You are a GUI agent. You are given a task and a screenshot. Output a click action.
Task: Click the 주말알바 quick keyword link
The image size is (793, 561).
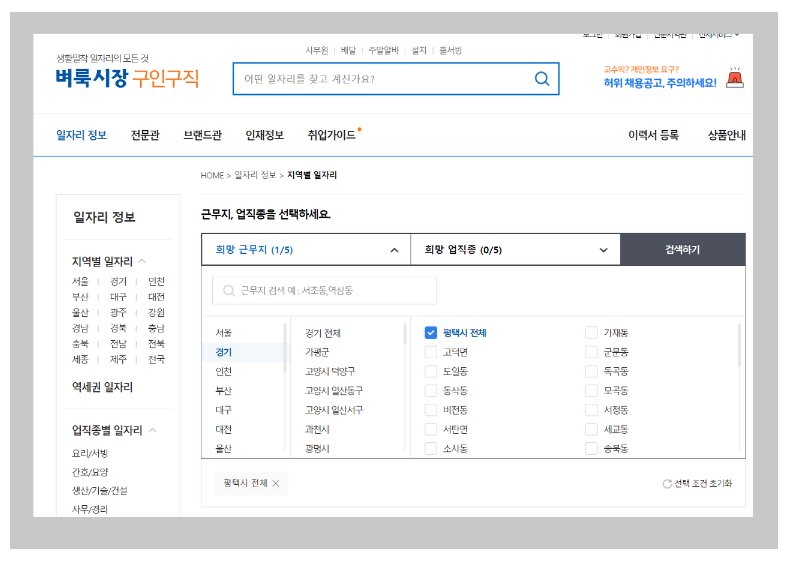pos(383,51)
